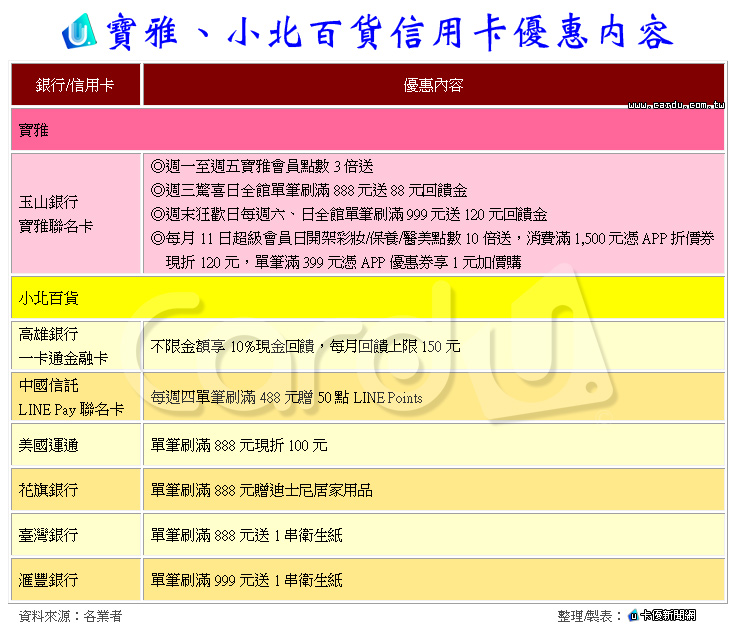The height and width of the screenshot is (635, 737).
Task: Click the line 週末狂歡日每週六、日全館單筆刷滿 999 元
Action: pos(349,214)
